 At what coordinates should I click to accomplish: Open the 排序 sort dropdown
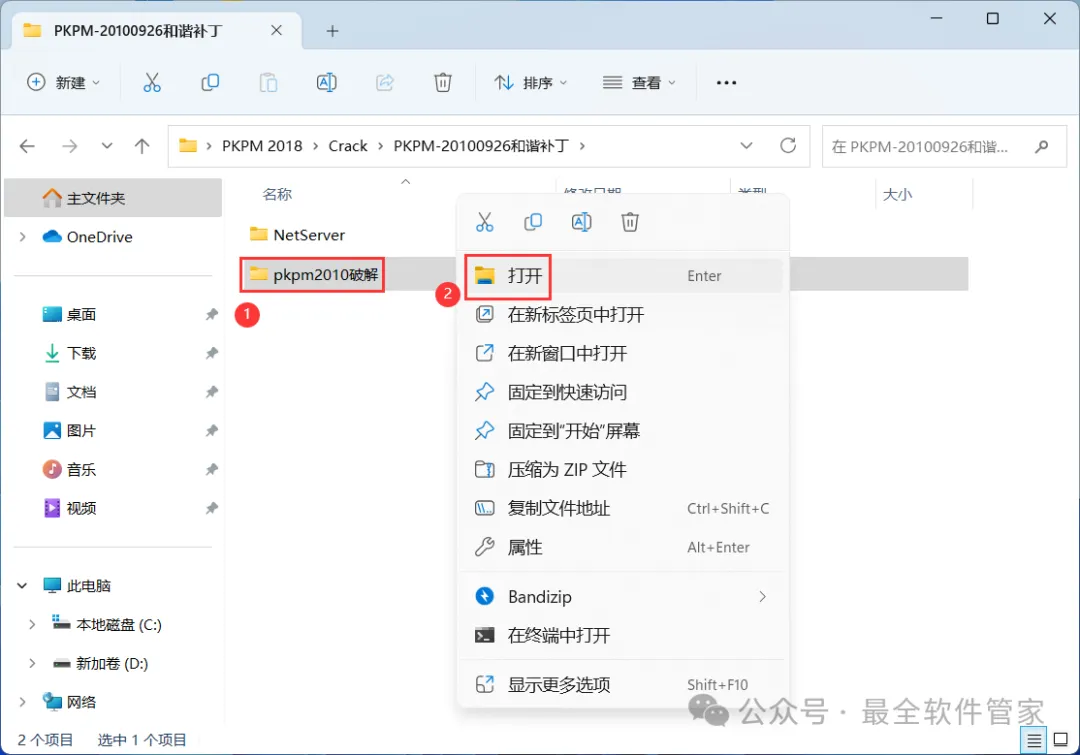(x=530, y=83)
